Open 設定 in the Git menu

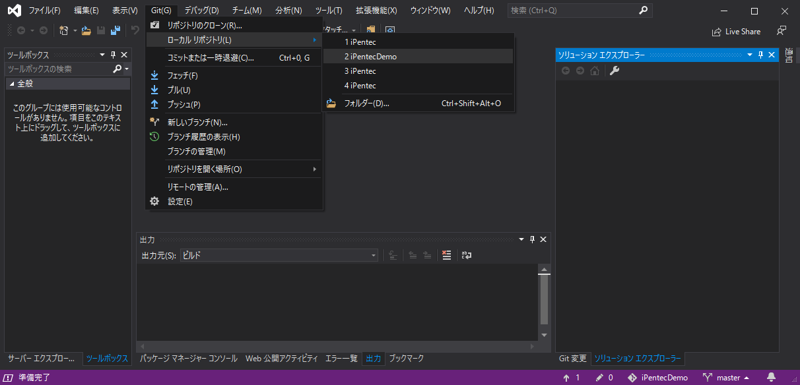coord(234,201)
